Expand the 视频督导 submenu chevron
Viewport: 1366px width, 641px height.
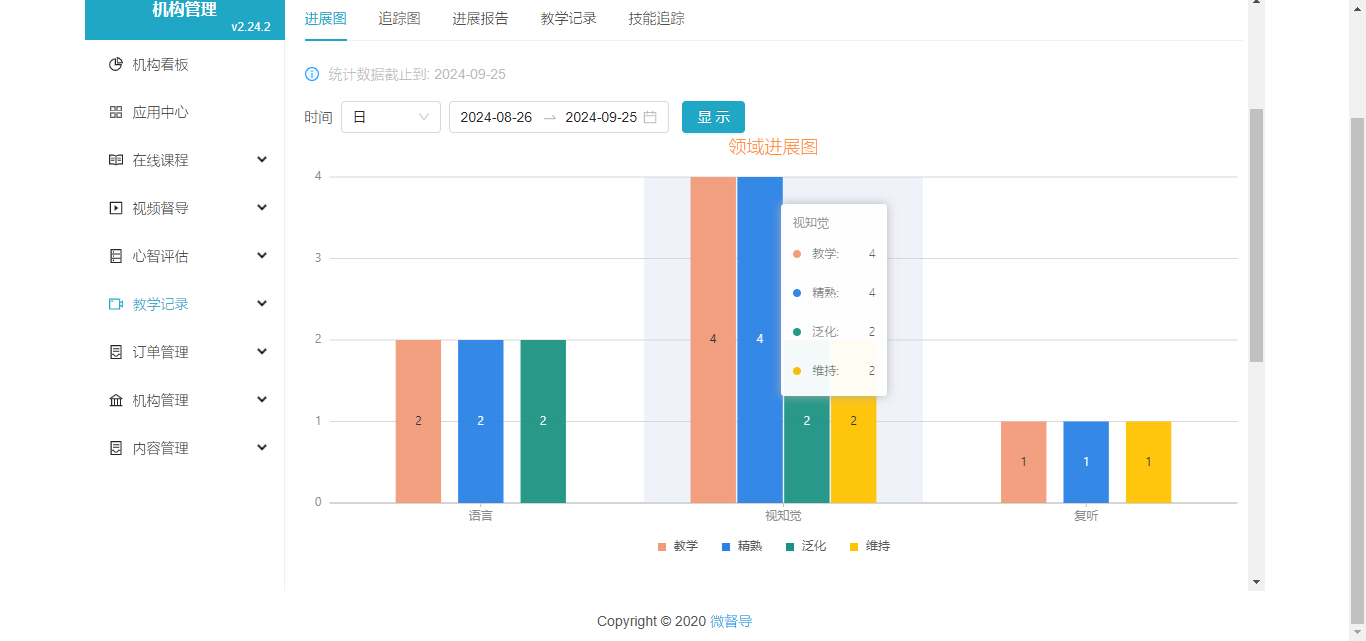click(x=262, y=208)
